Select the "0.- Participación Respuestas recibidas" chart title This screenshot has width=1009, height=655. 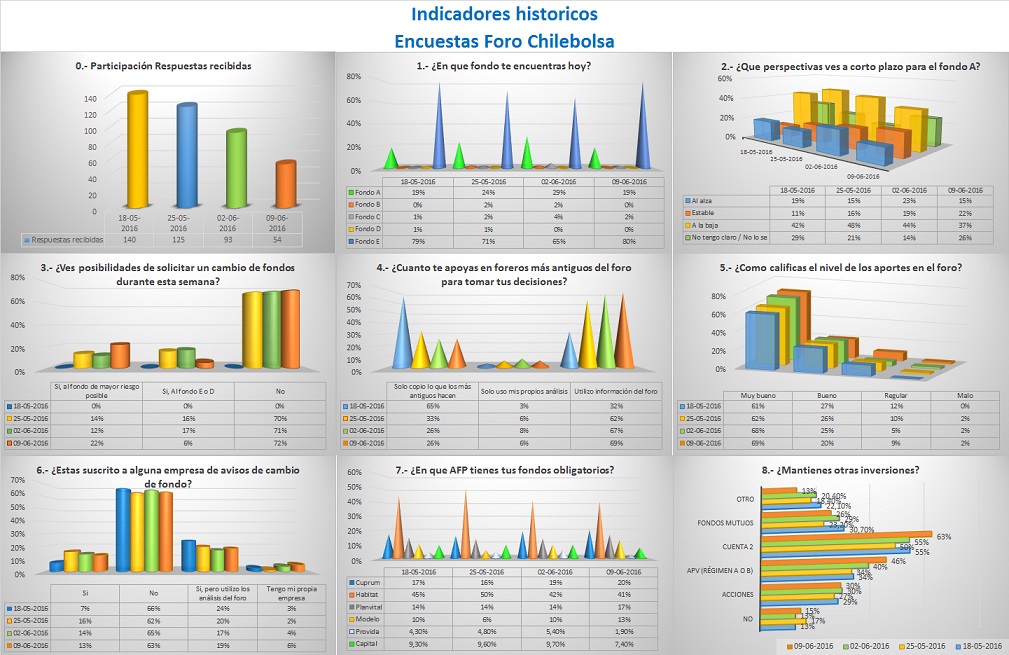point(163,66)
